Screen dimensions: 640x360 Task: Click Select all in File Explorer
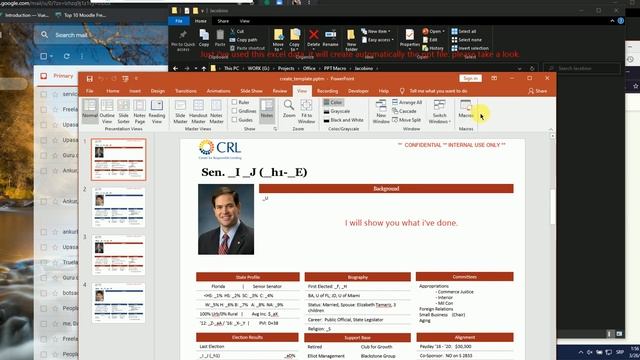464,31
